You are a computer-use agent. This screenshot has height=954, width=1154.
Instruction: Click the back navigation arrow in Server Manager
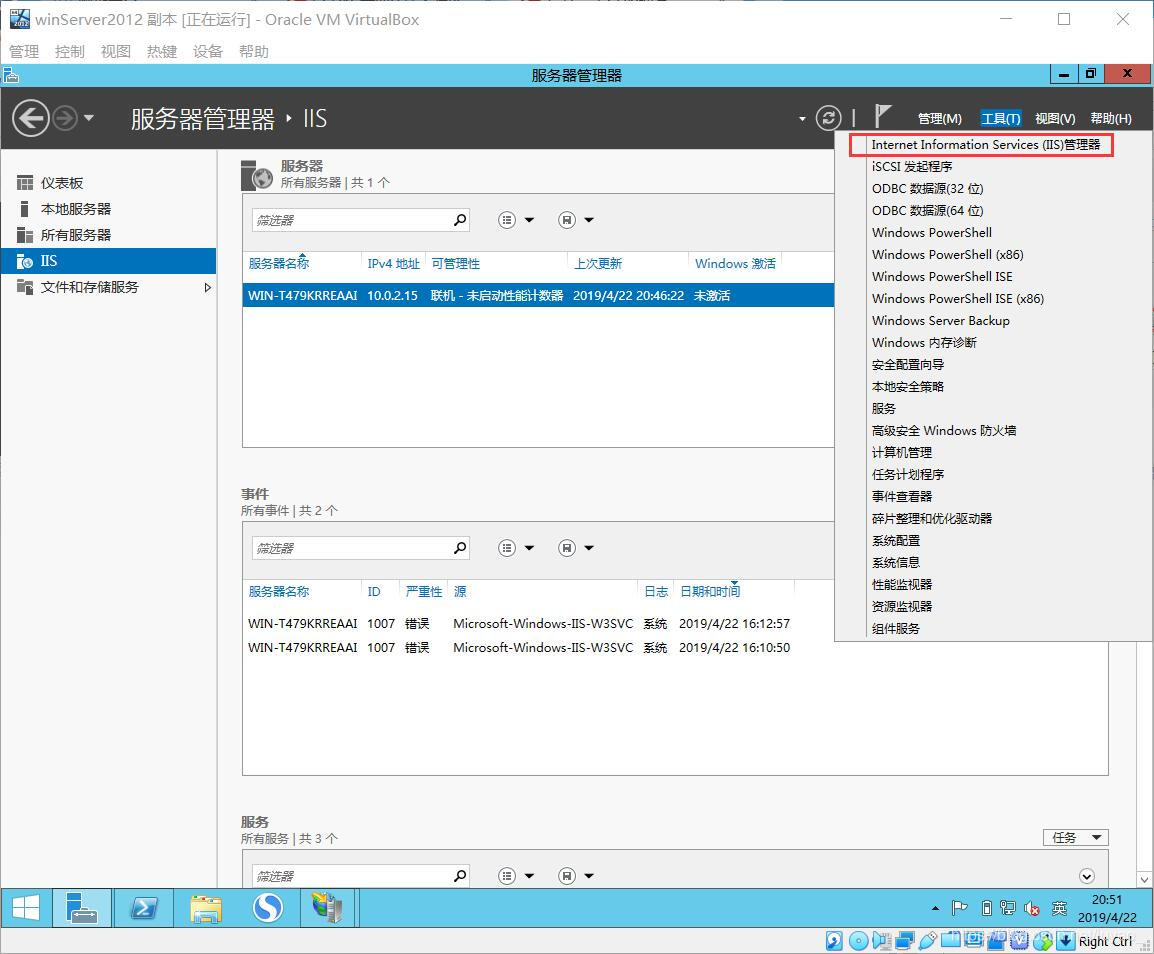tap(31, 118)
